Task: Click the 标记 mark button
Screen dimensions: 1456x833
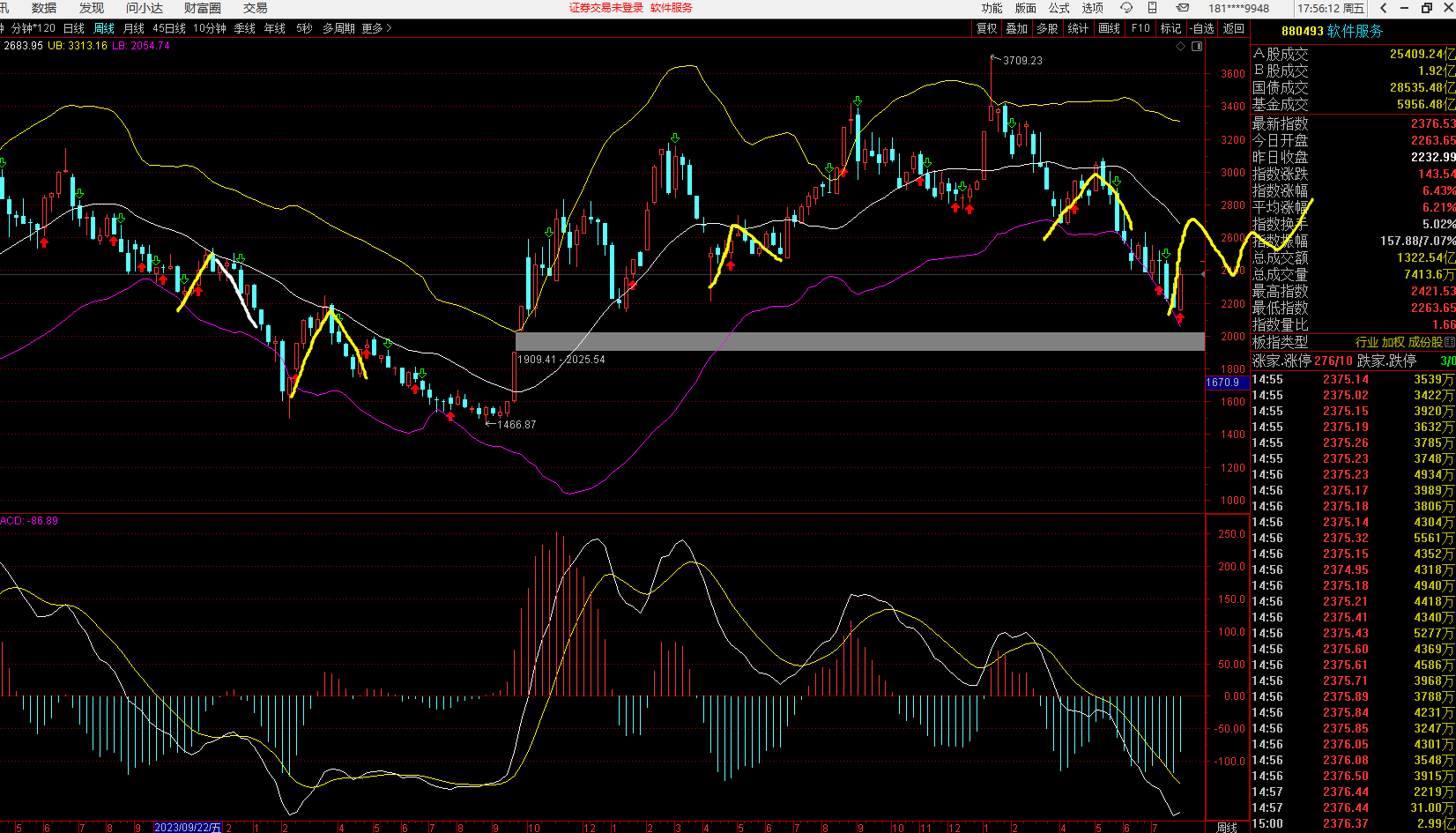Action: (1170, 28)
